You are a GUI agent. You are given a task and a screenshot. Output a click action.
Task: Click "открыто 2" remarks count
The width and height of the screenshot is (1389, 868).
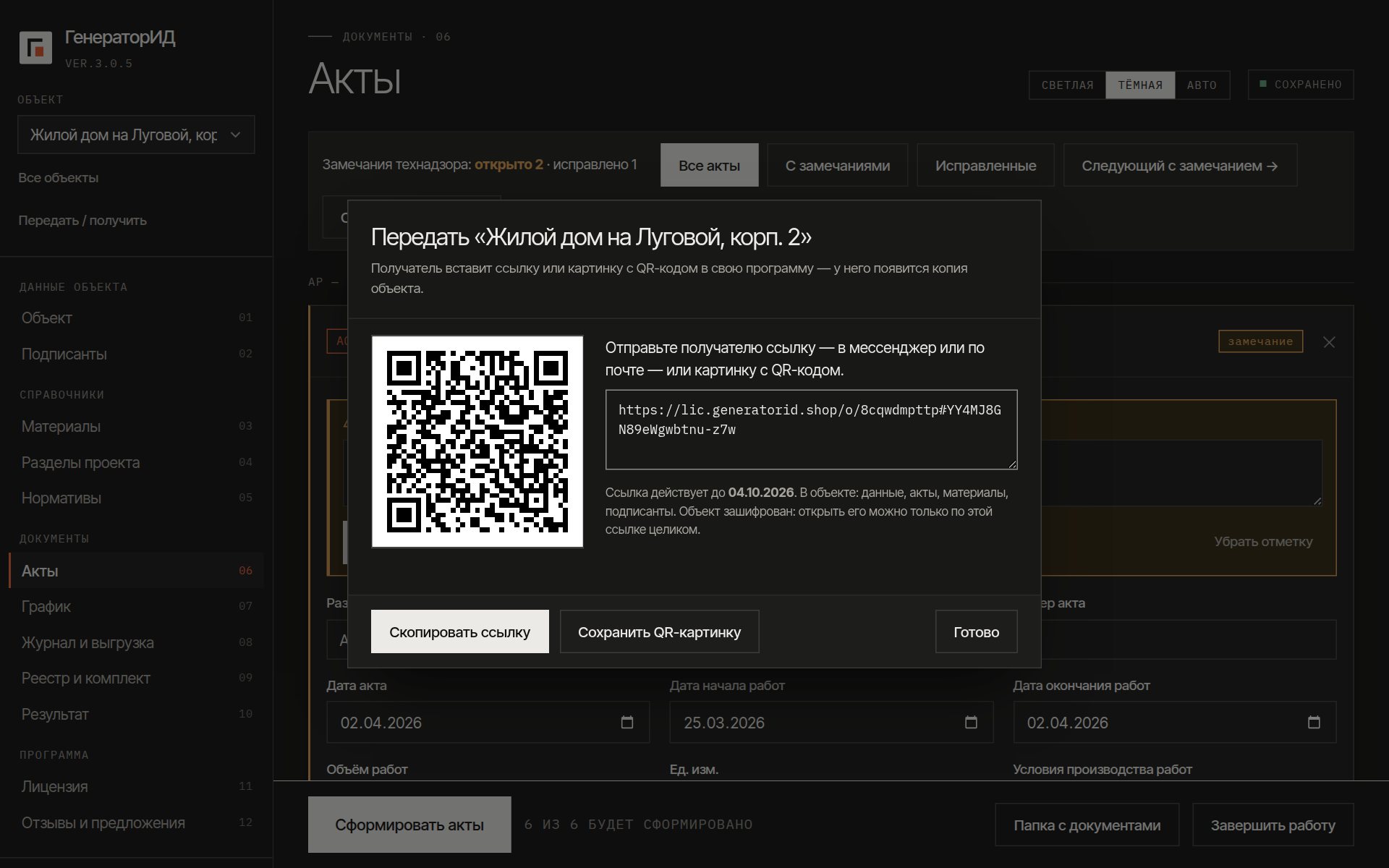tap(509, 165)
